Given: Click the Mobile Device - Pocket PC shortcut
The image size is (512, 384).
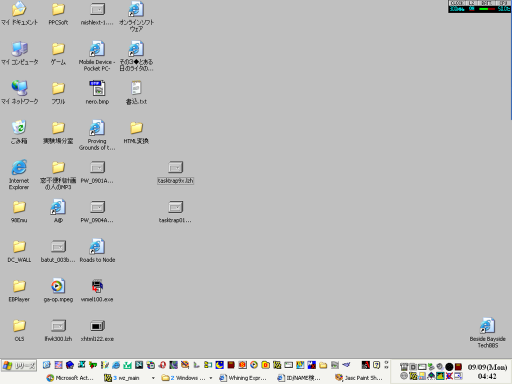Looking at the screenshot, I should tap(97, 56).
